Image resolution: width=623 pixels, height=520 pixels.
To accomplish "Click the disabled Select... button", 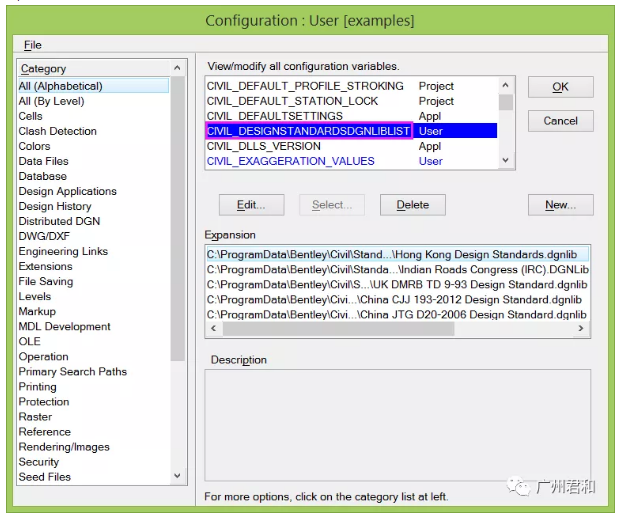I will pos(332,205).
